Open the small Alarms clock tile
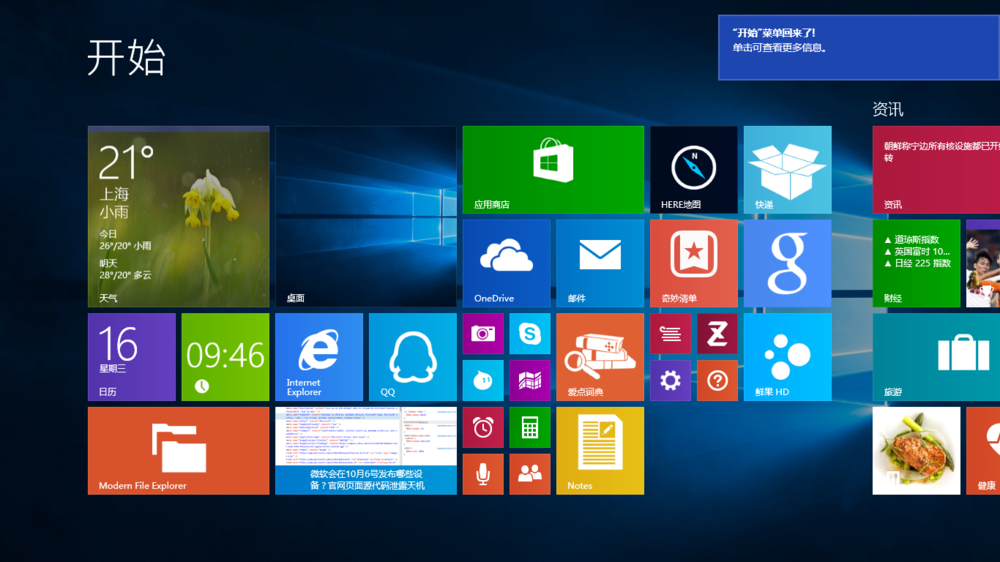 point(483,427)
